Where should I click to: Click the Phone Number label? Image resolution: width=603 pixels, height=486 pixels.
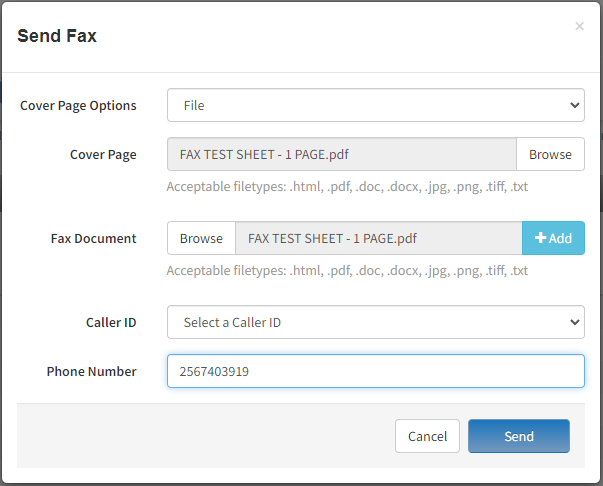(x=92, y=371)
